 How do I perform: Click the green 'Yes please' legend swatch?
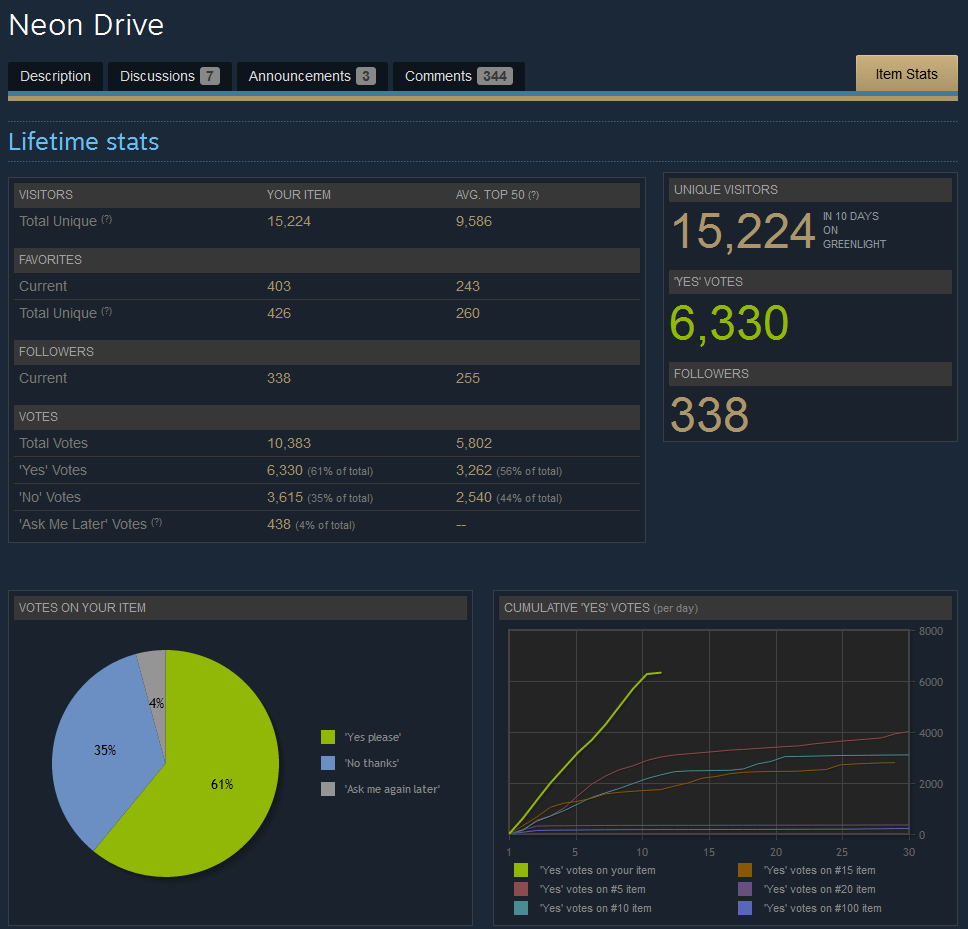pyautogui.click(x=328, y=737)
